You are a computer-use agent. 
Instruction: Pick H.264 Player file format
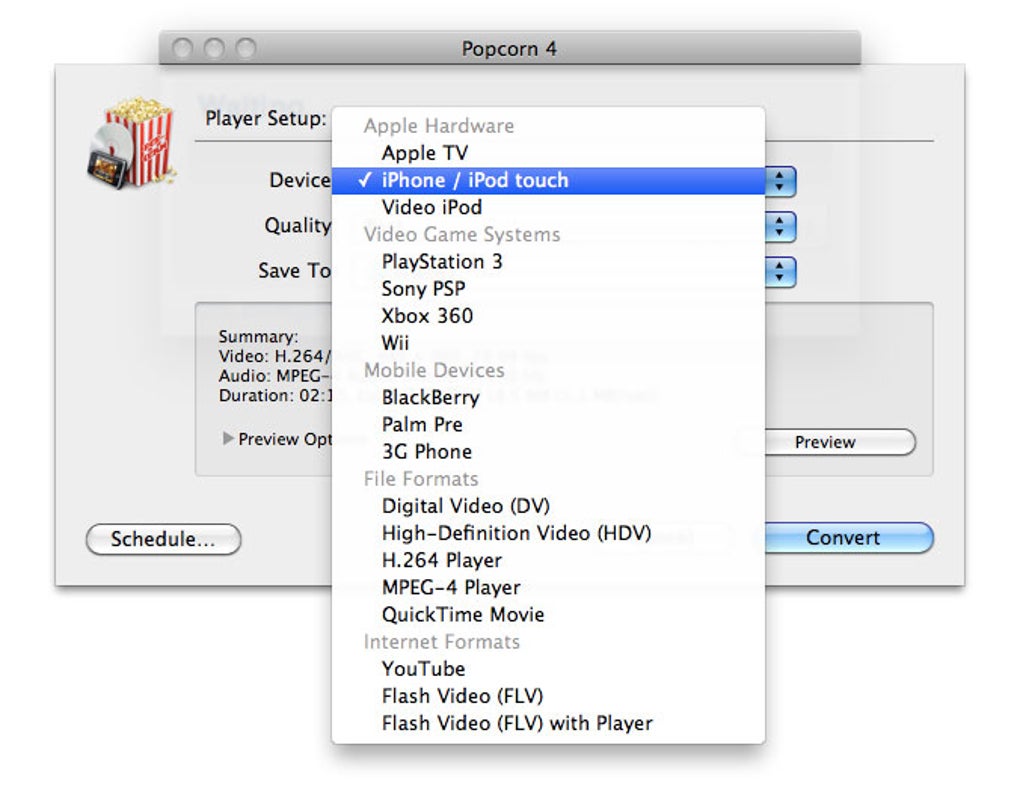pos(548,560)
